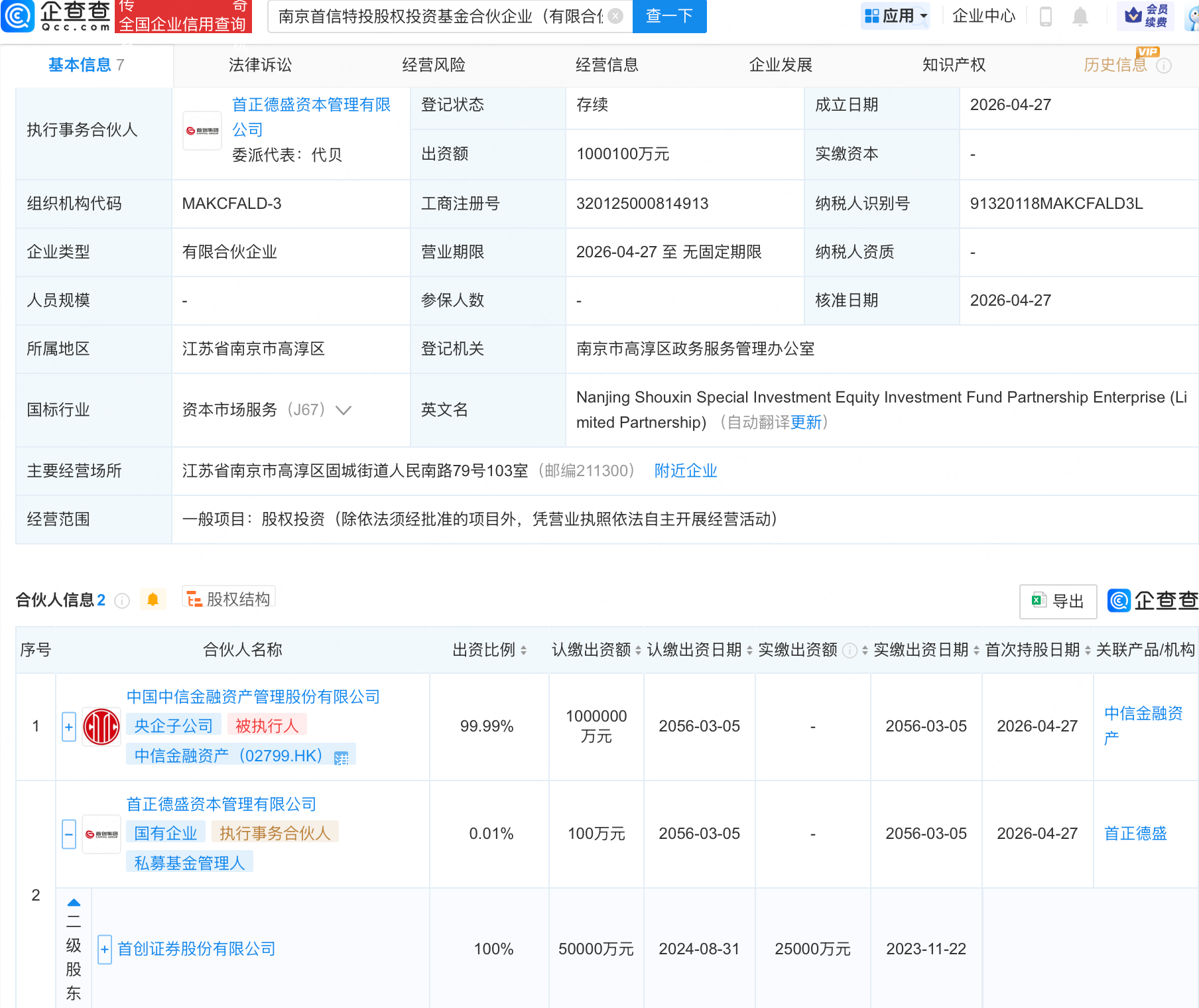
Task: Switch to the 法律诉讼 tab
Action: point(260,65)
